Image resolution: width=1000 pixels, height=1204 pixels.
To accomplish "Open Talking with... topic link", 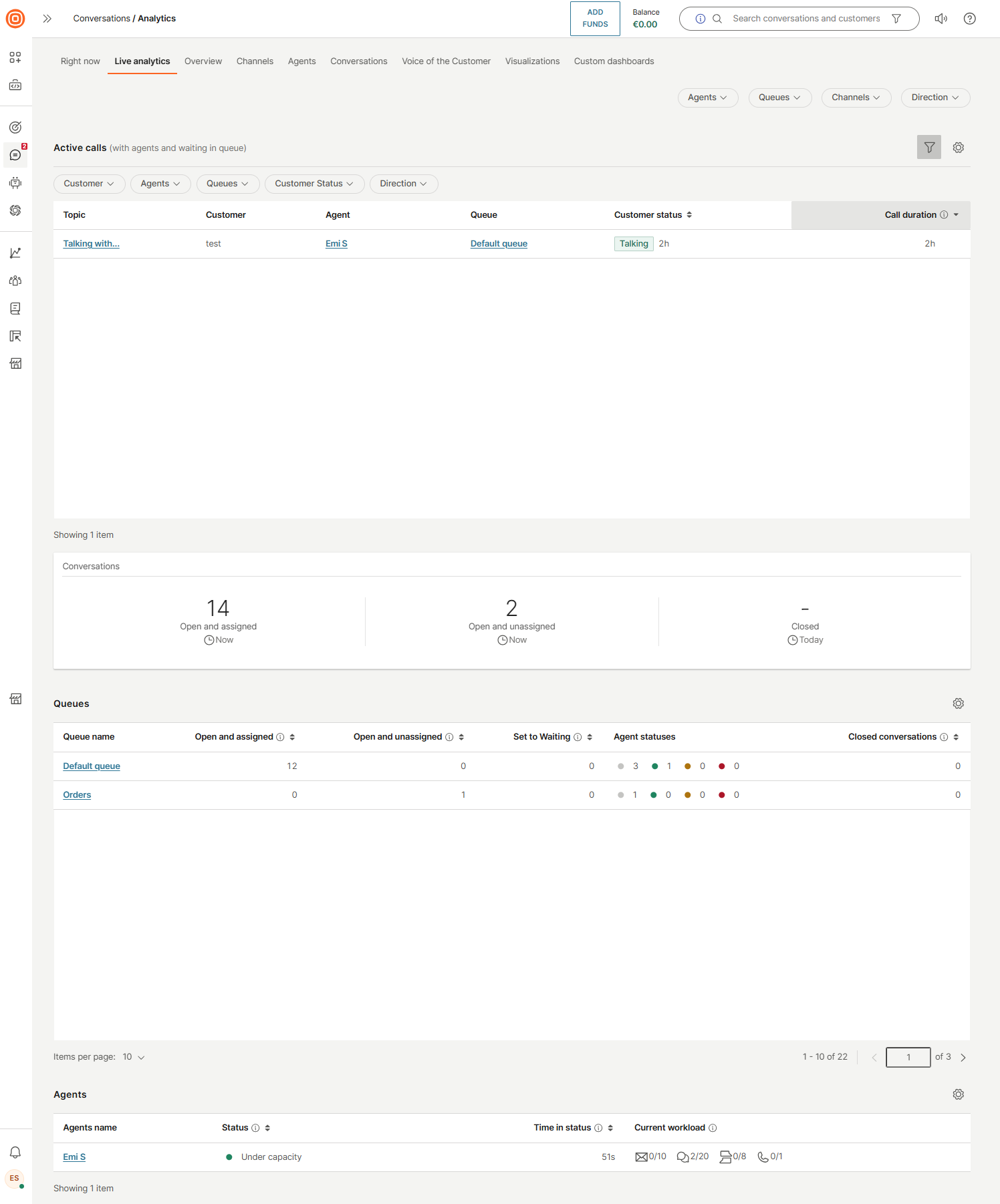I will (91, 244).
